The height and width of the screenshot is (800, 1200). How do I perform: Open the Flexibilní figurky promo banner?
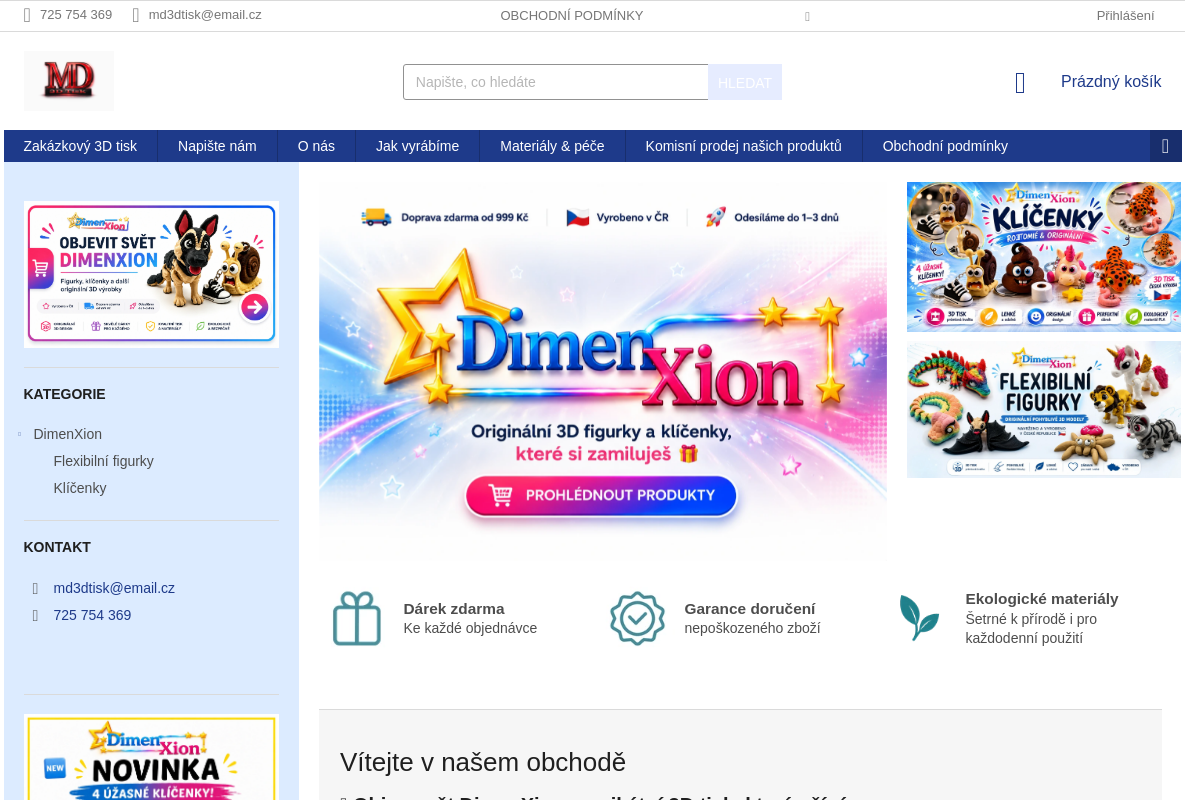pos(1044,409)
